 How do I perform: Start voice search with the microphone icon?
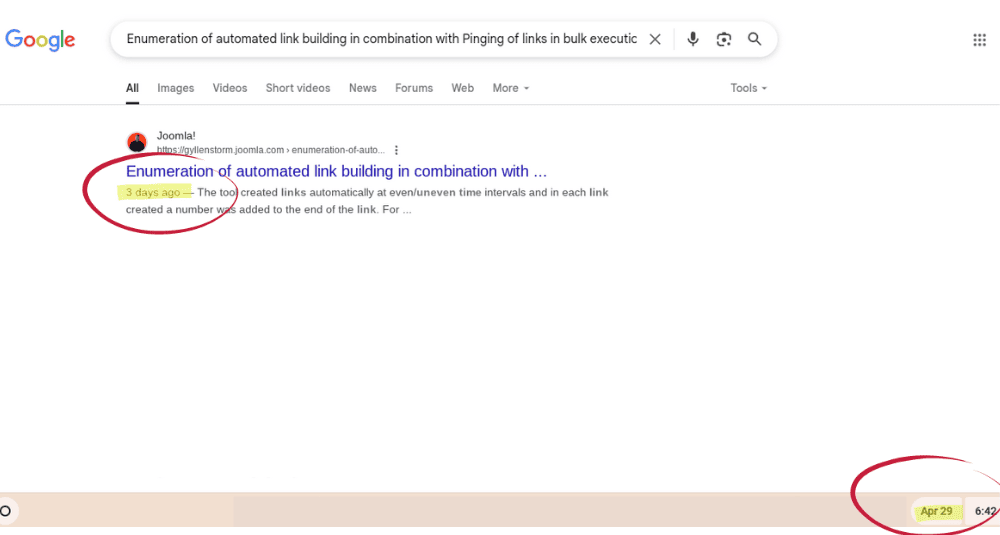click(693, 40)
